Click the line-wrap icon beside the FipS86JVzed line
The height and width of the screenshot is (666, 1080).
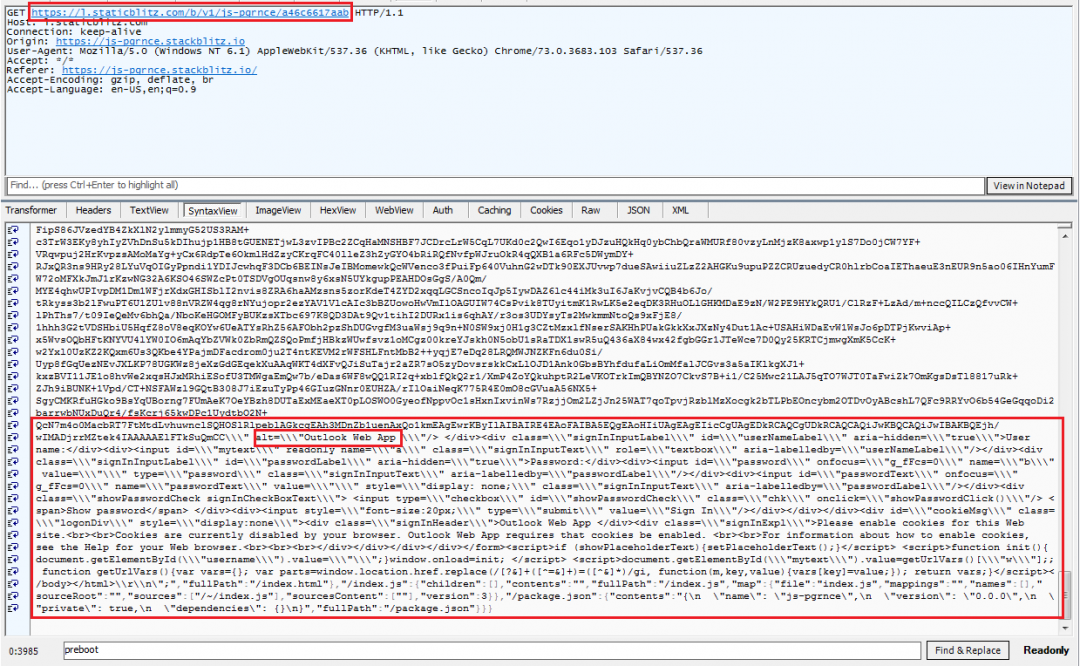click(14, 229)
